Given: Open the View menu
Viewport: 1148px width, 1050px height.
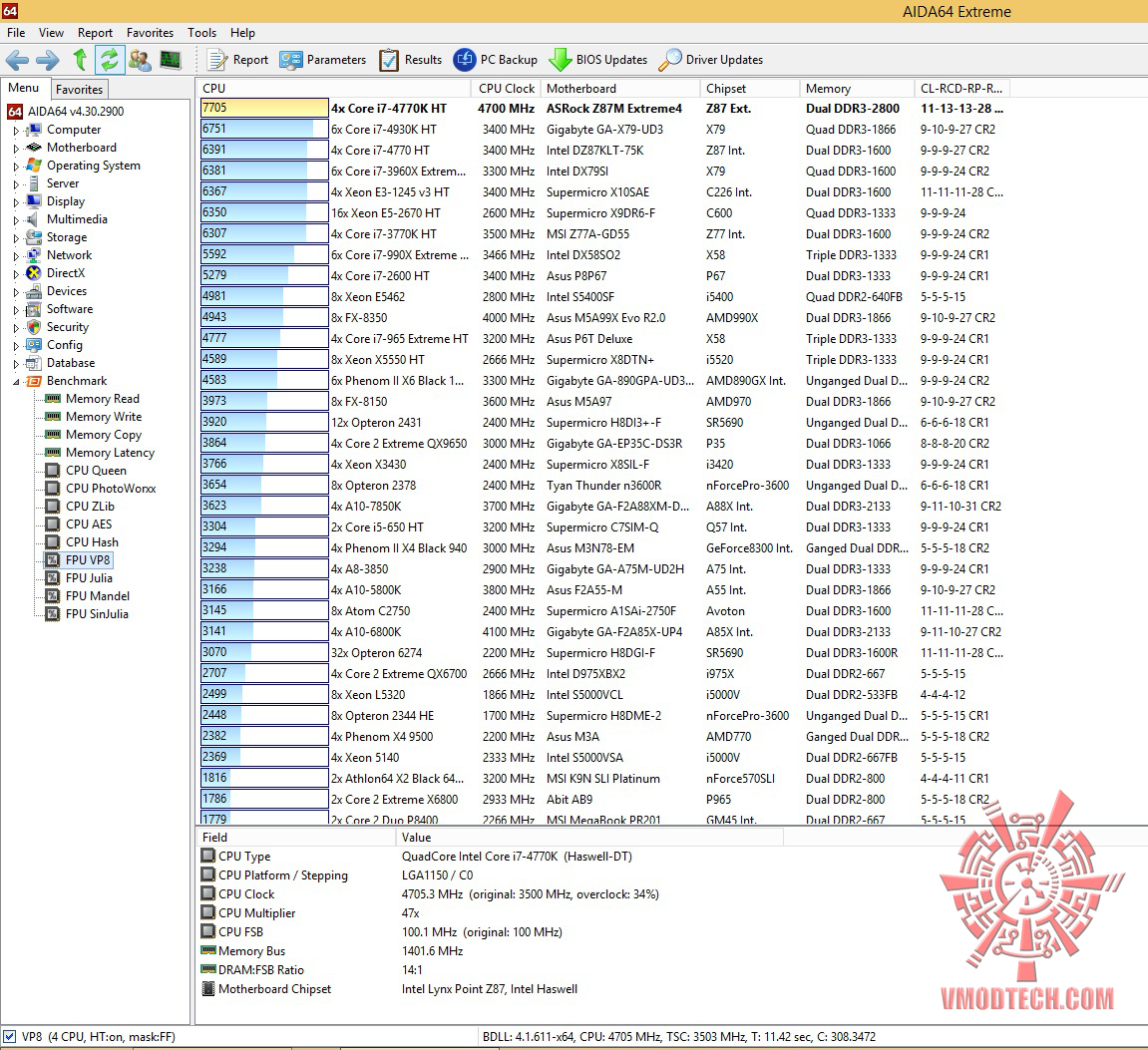Looking at the screenshot, I should (51, 33).
